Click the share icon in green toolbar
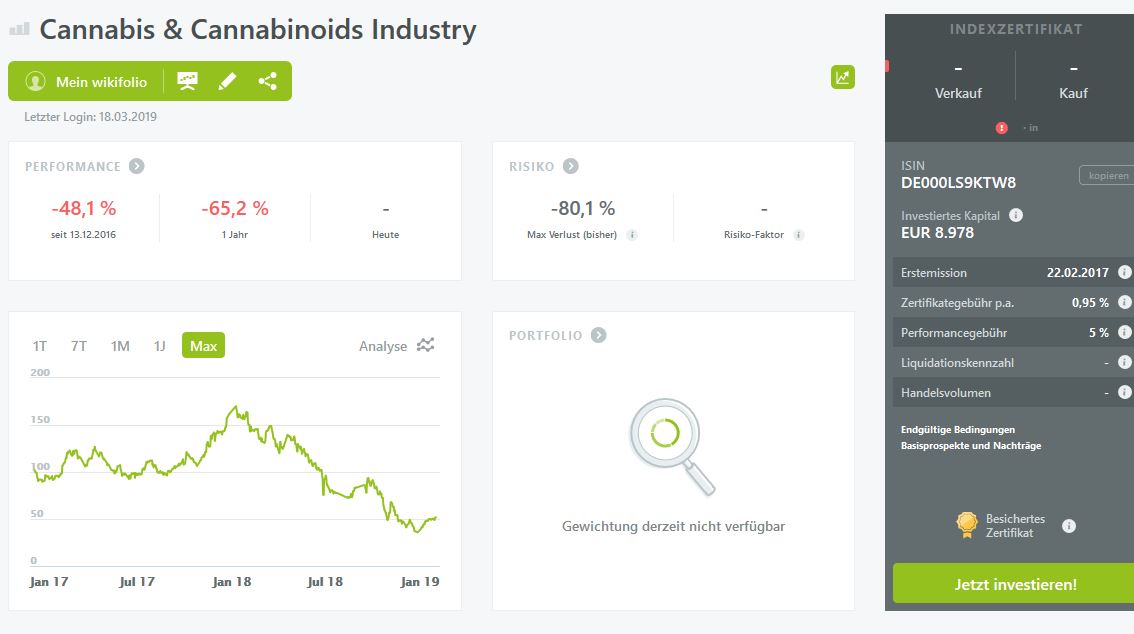The width and height of the screenshot is (1134, 634). click(267, 81)
